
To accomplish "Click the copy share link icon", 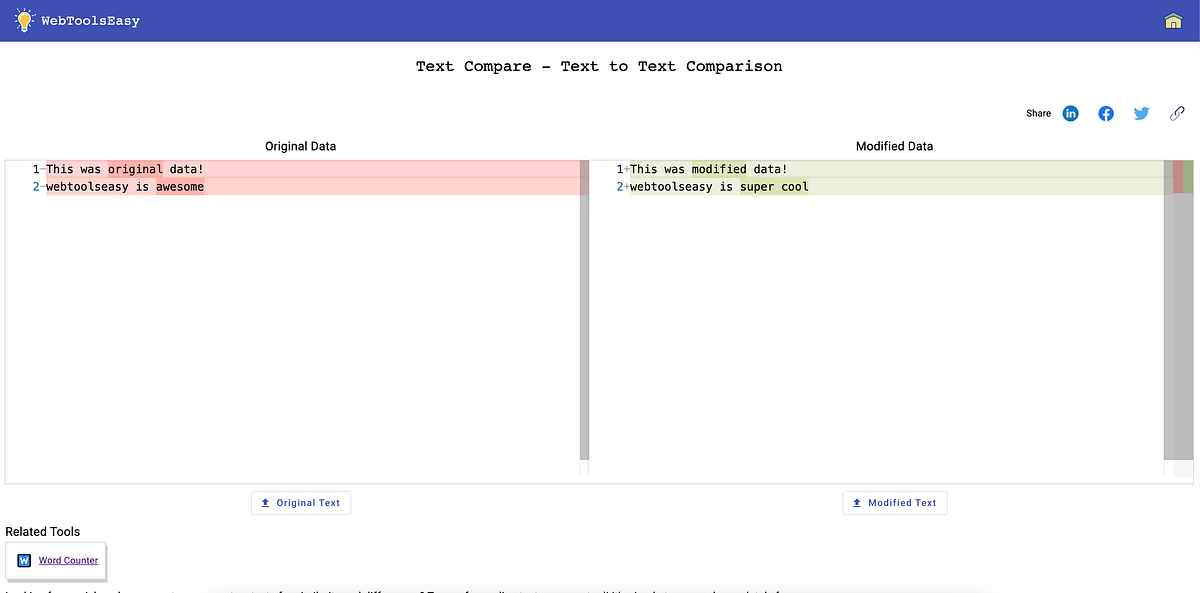I will click(x=1177, y=113).
